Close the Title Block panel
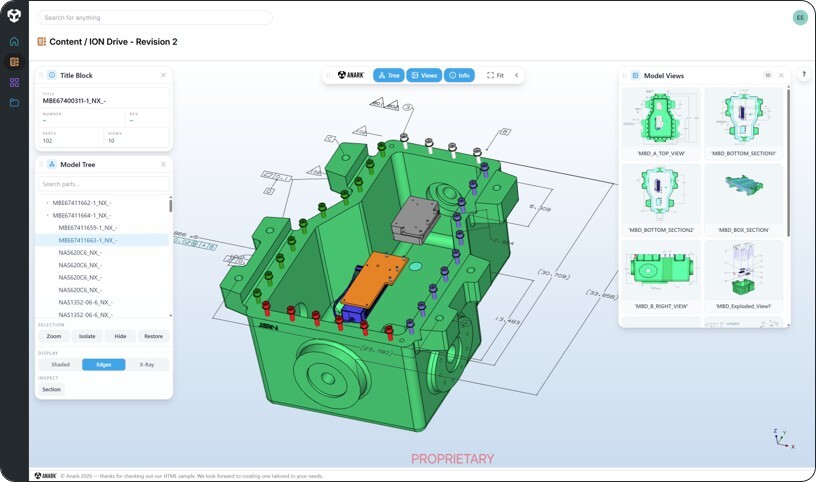This screenshot has height=482, width=816. tap(163, 75)
